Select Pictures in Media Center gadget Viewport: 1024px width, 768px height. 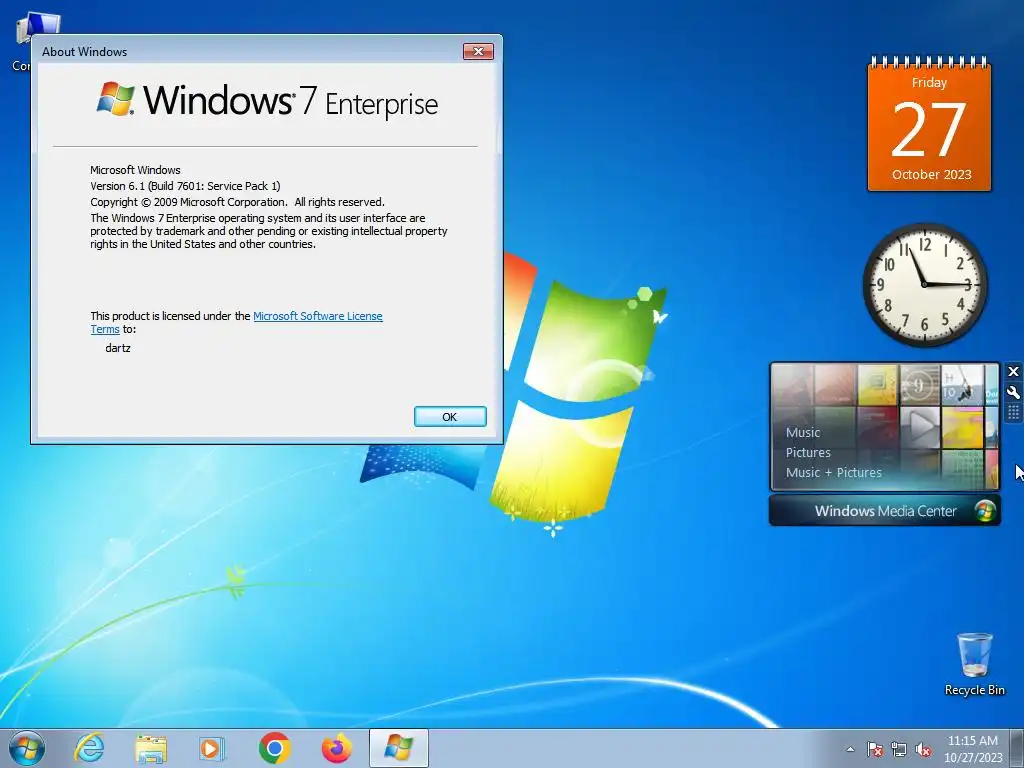[x=808, y=453]
